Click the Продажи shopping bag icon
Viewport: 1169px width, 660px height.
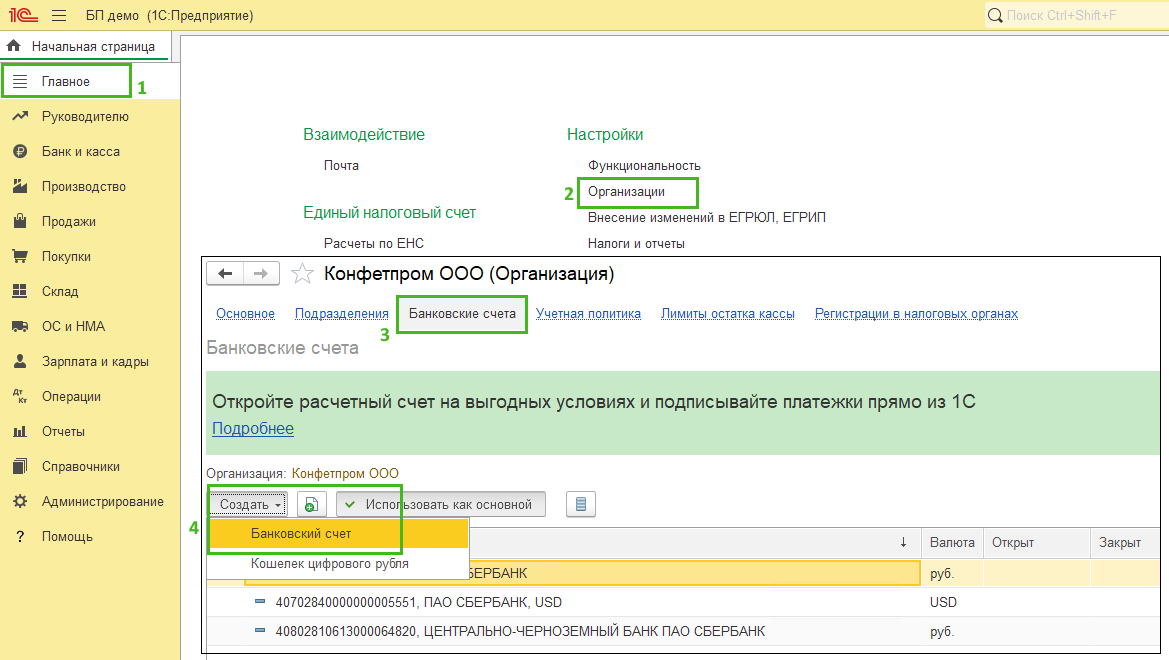point(20,221)
